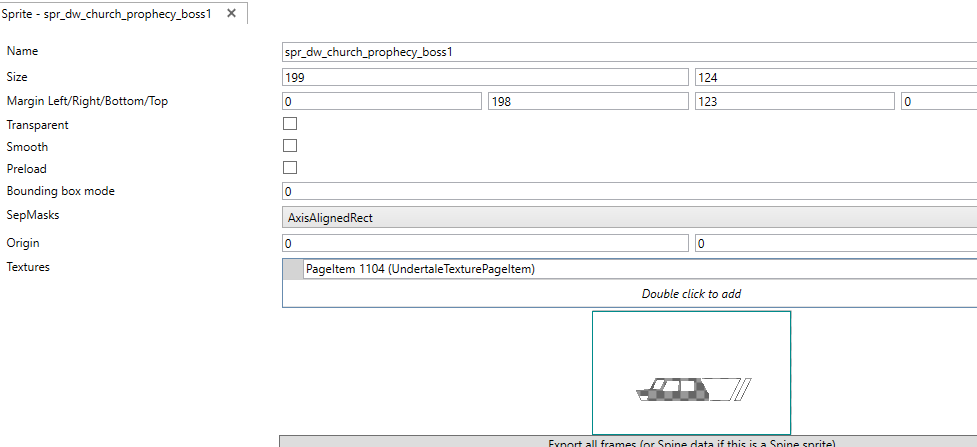977x447 pixels.
Task: Edit the Size height field showing 124
Action: pos(836,77)
